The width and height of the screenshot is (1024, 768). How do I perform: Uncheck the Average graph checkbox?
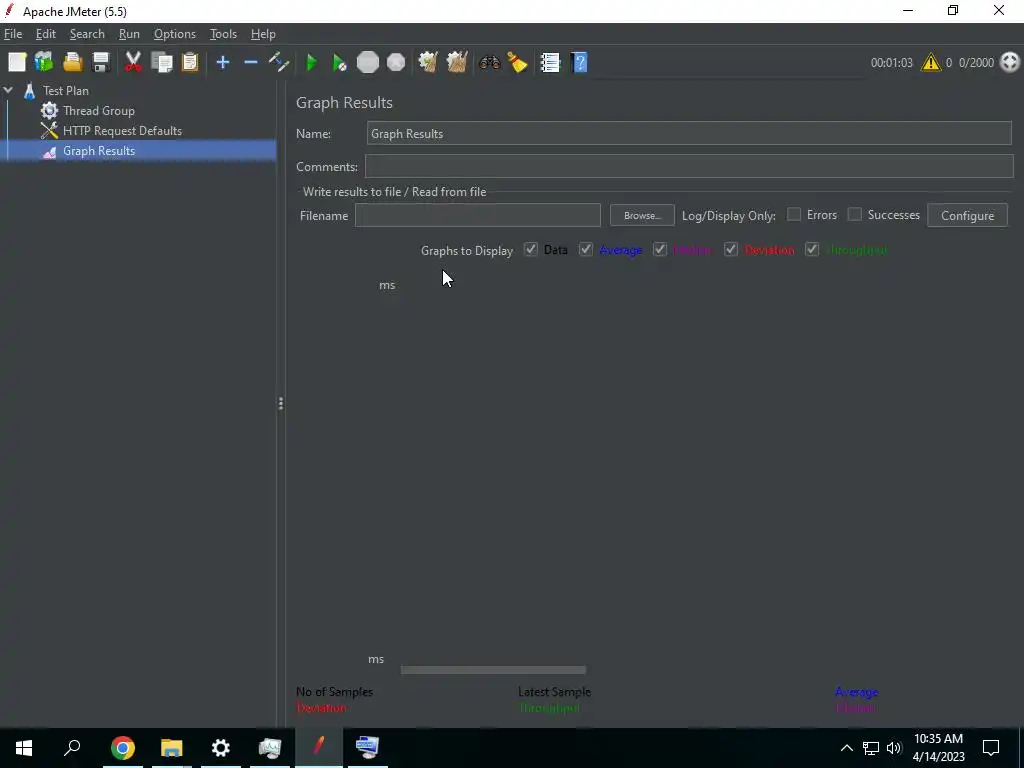(x=586, y=249)
